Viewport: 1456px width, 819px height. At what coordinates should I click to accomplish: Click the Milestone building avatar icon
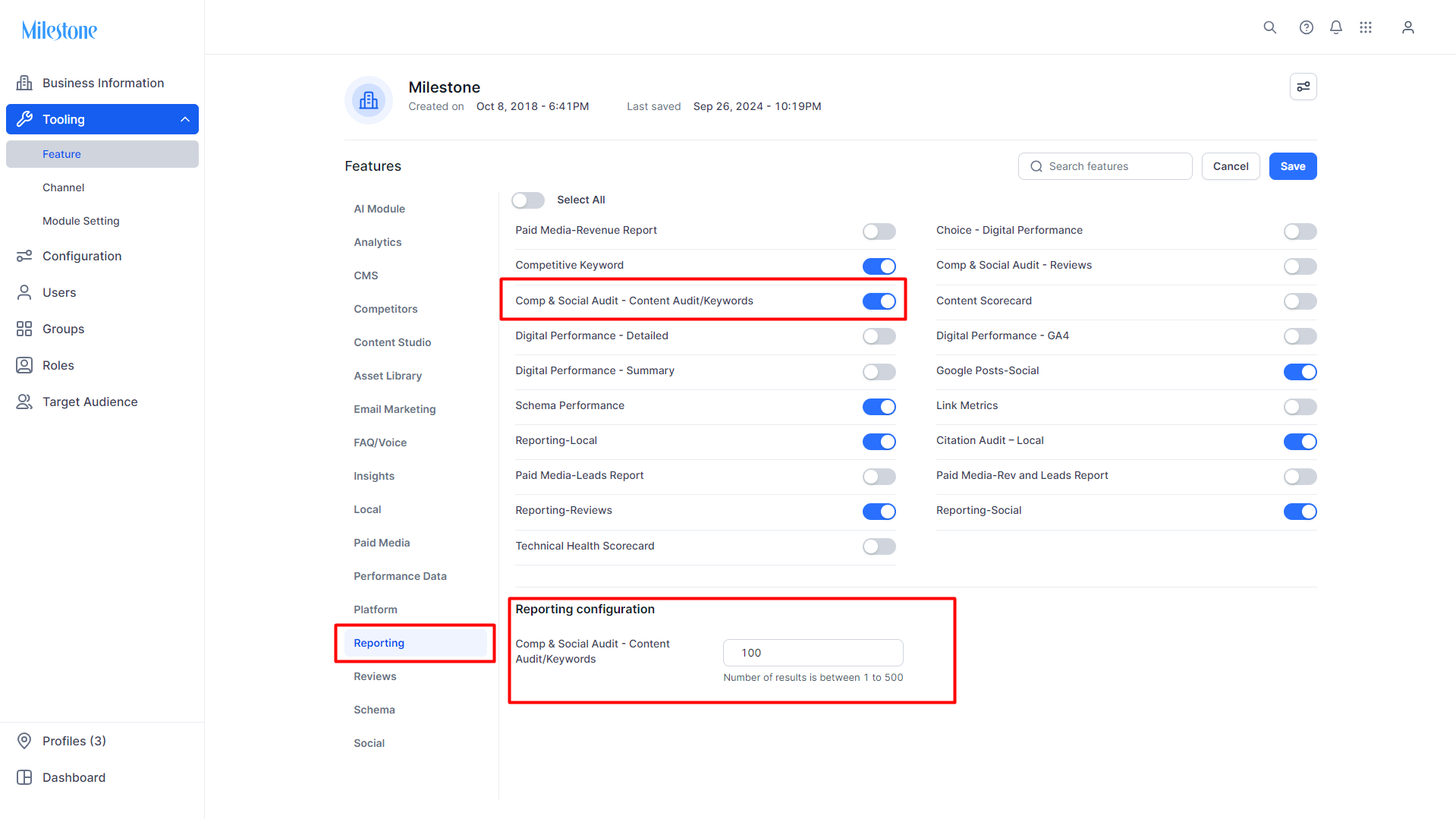[369, 99]
